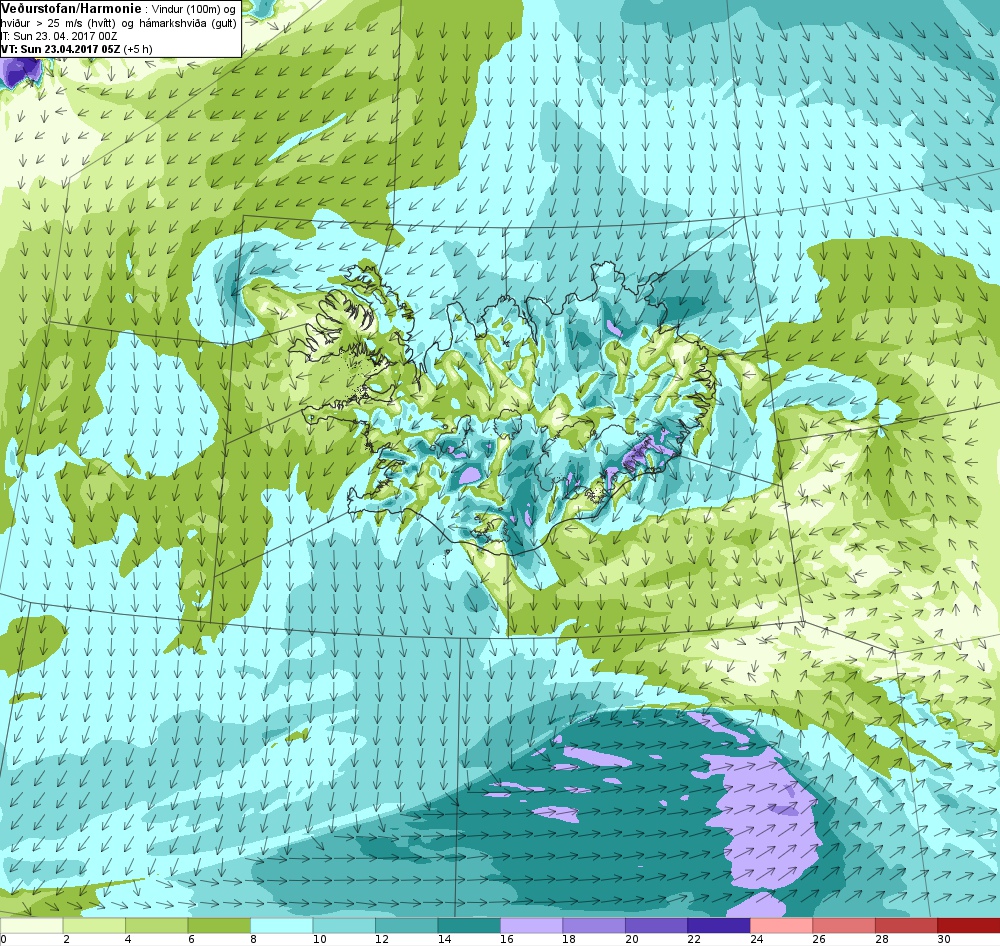The width and height of the screenshot is (1000, 946).
Task: Click the violet 20–22 m/s legend swatch
Action: pyautogui.click(x=656, y=925)
